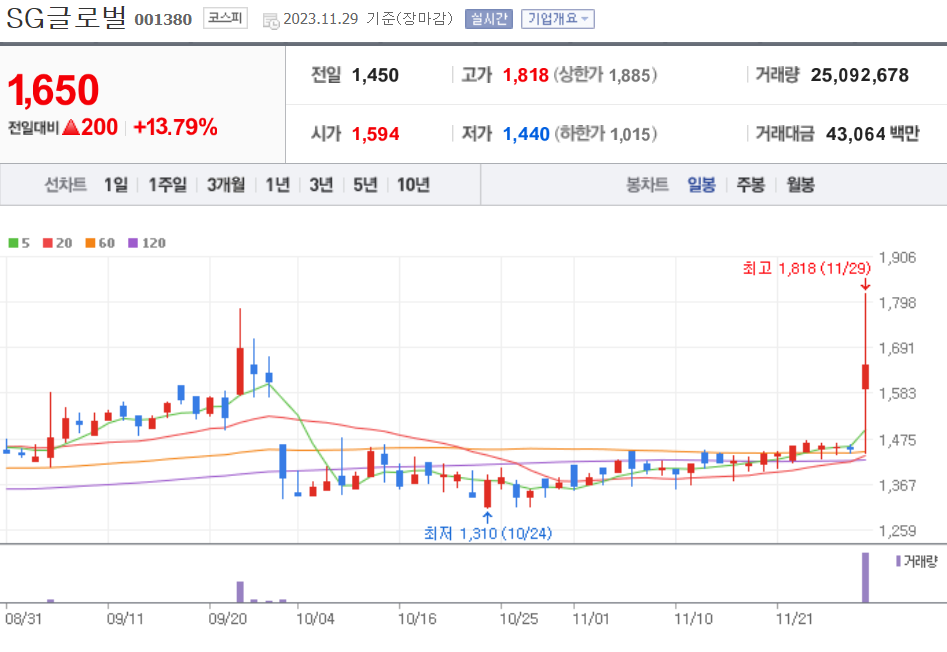947x652 pixels.
Task: Select the 1일 line chart tab
Action: pyautogui.click(x=116, y=185)
